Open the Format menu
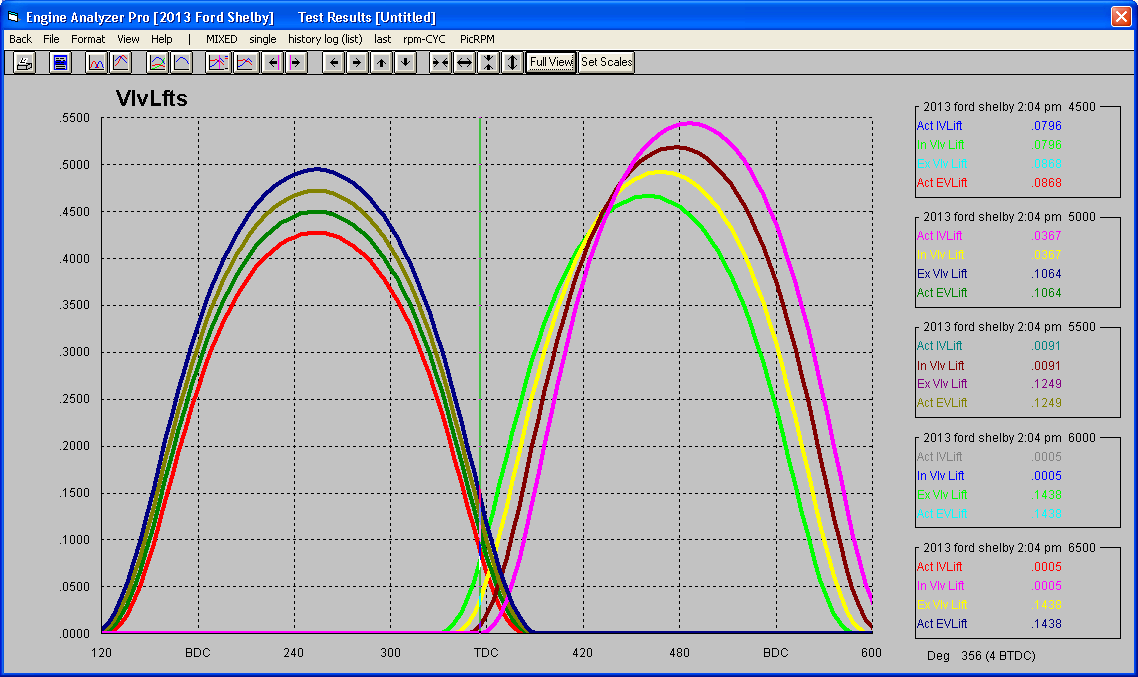This screenshot has width=1138, height=677. [x=88, y=39]
